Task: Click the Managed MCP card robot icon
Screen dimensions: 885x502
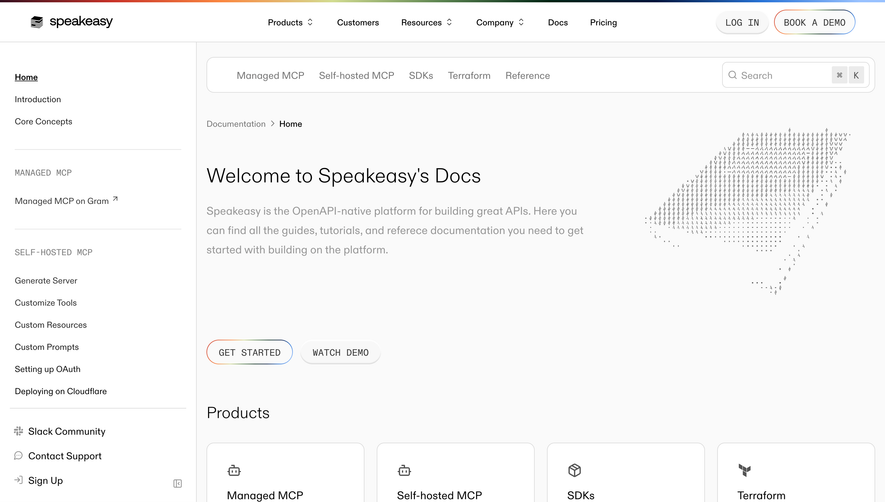Action: [x=234, y=470]
